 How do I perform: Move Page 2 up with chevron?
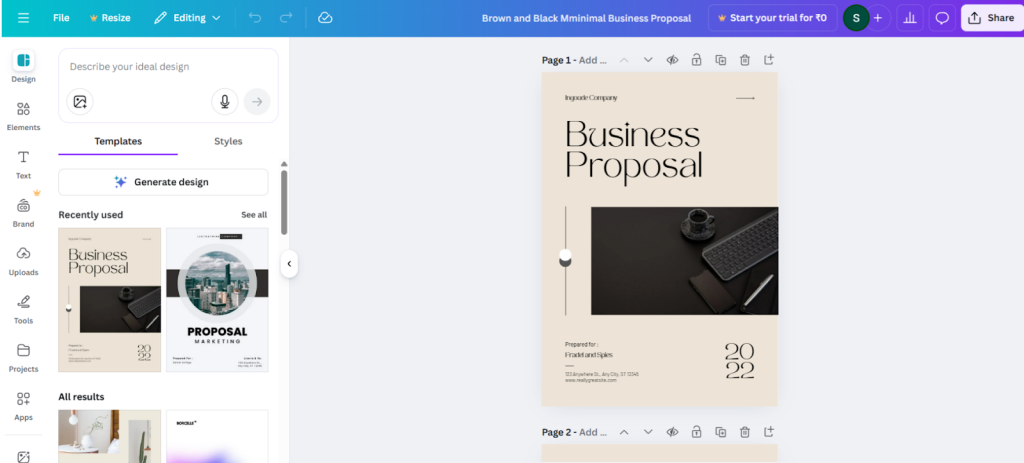click(624, 432)
